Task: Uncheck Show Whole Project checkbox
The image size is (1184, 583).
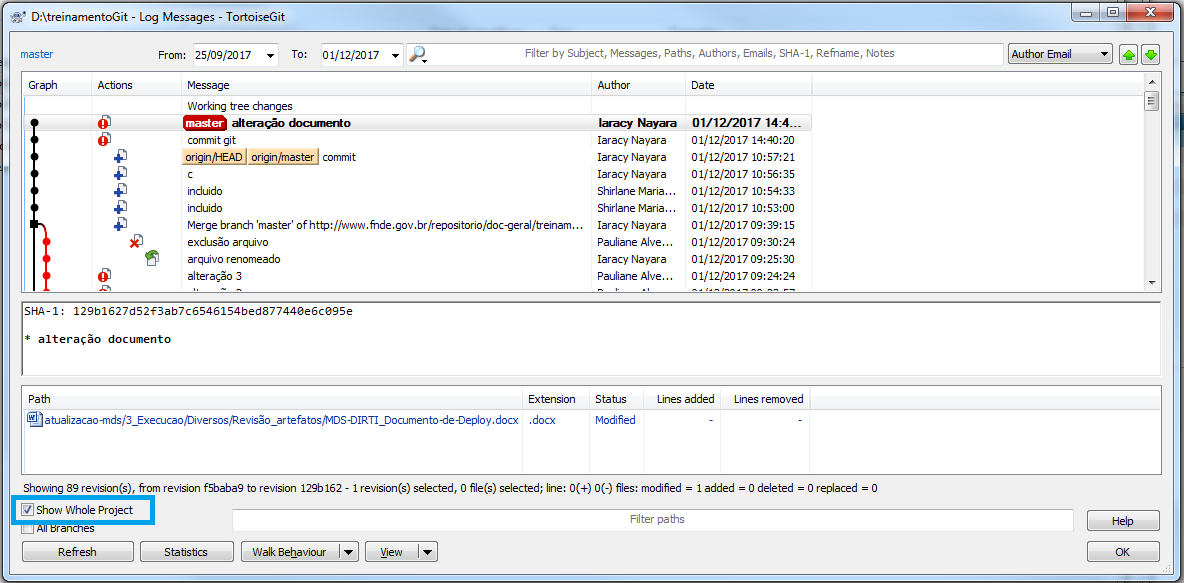Action: tap(28, 510)
